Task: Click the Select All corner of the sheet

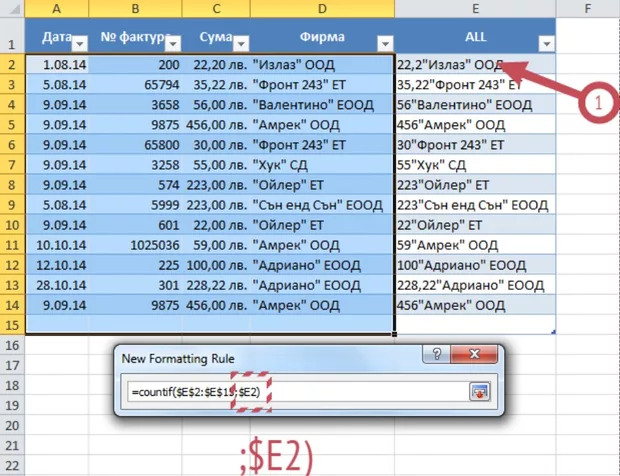Action: tap(13, 8)
